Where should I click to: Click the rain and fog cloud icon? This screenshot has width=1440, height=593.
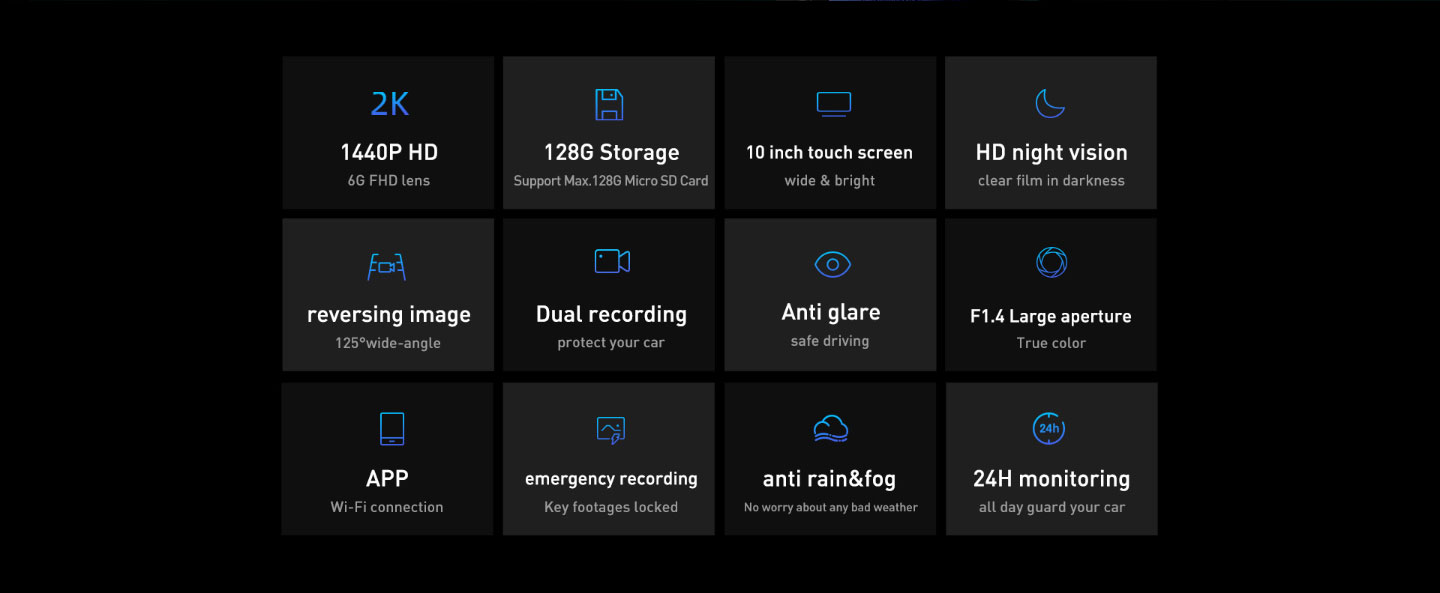point(830,428)
